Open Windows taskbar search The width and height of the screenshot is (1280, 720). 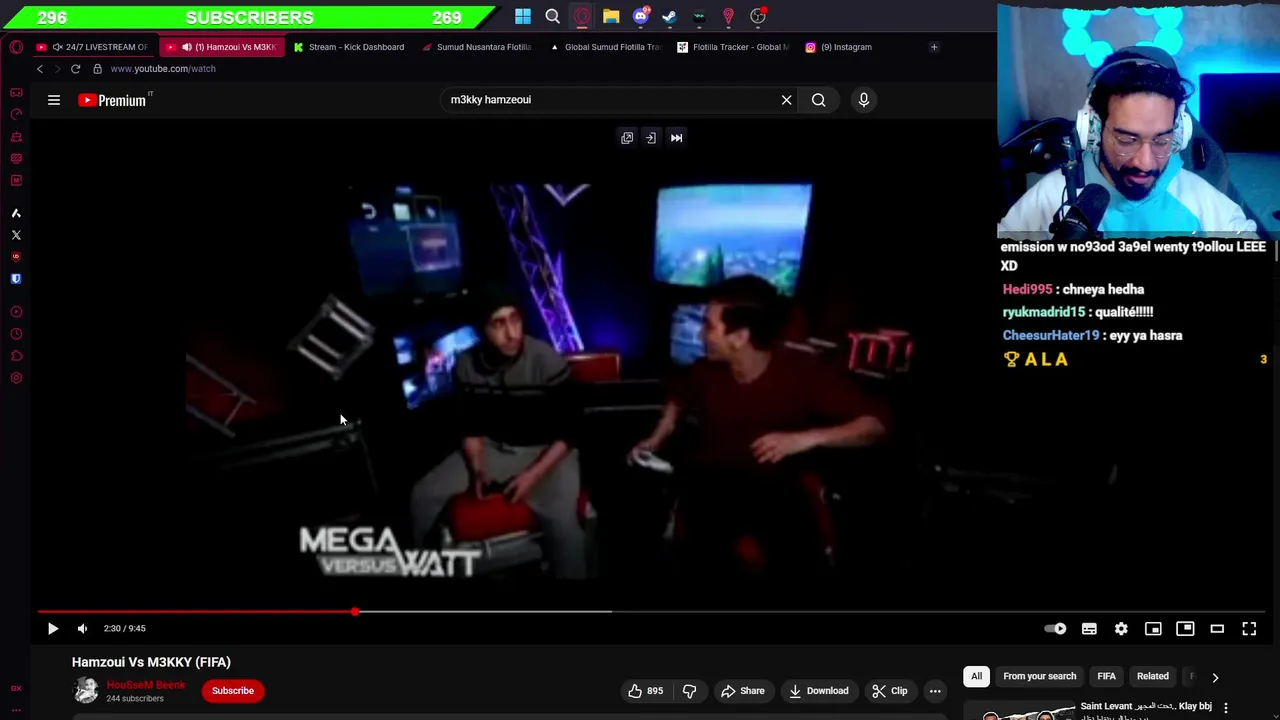click(x=552, y=16)
